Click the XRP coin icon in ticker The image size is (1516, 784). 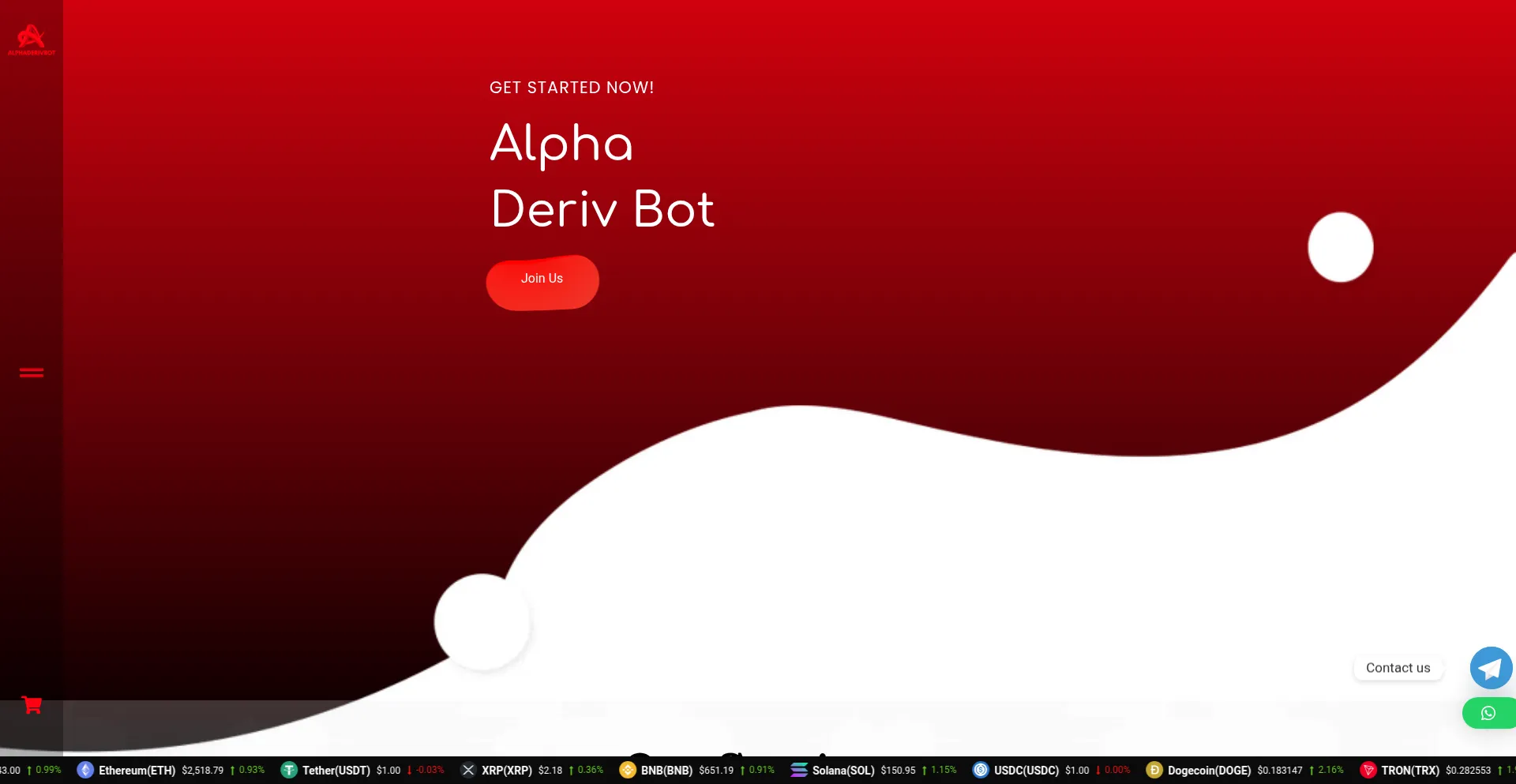click(x=468, y=770)
